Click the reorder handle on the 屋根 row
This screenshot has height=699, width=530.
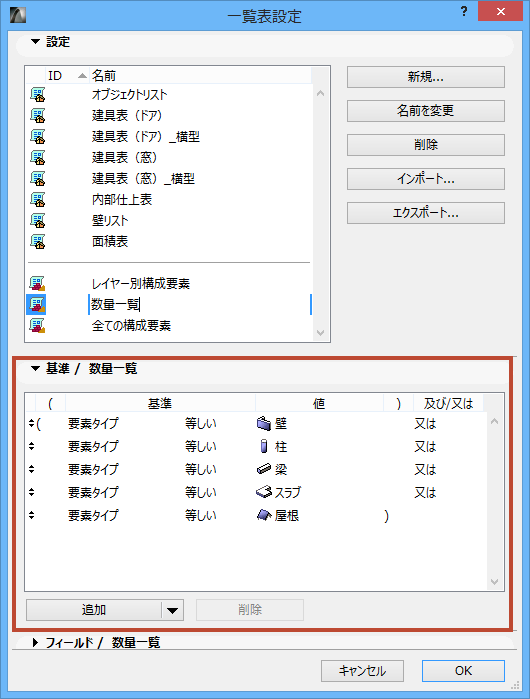pos(31,515)
